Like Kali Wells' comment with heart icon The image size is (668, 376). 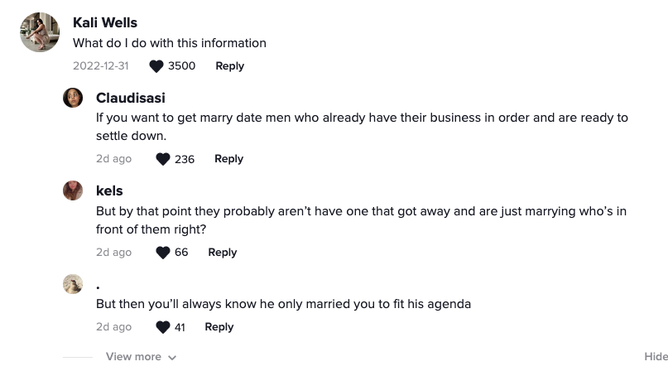(x=156, y=66)
